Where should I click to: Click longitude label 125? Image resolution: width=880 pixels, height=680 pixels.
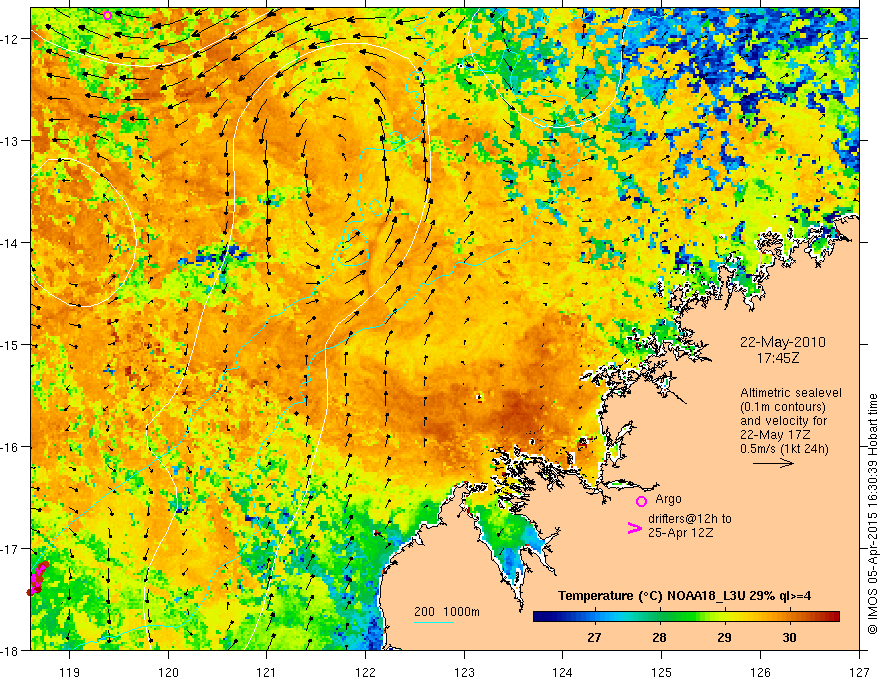coord(662,672)
